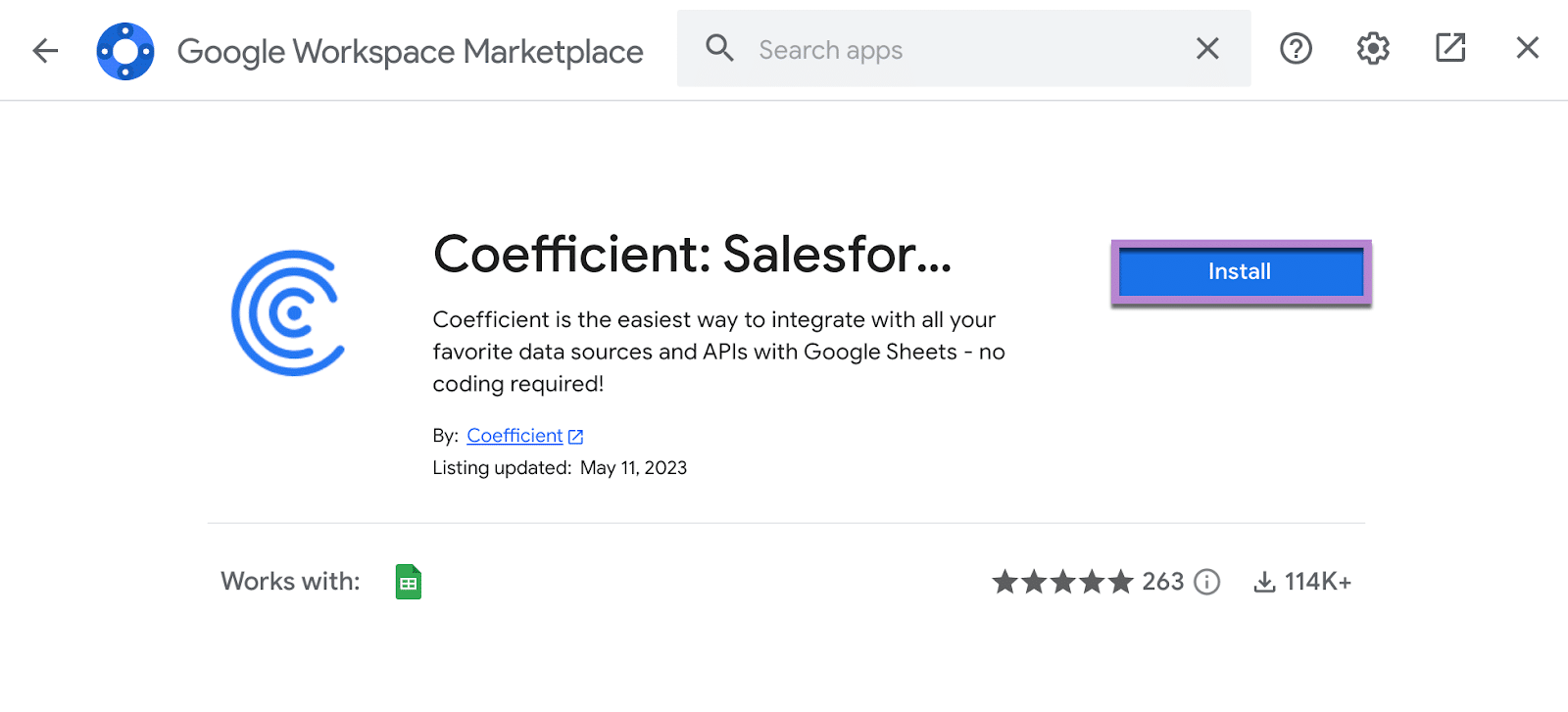This screenshot has width=1568, height=712.
Task: Click the Coefficient: Salesfor... app title
Action: pos(692,255)
